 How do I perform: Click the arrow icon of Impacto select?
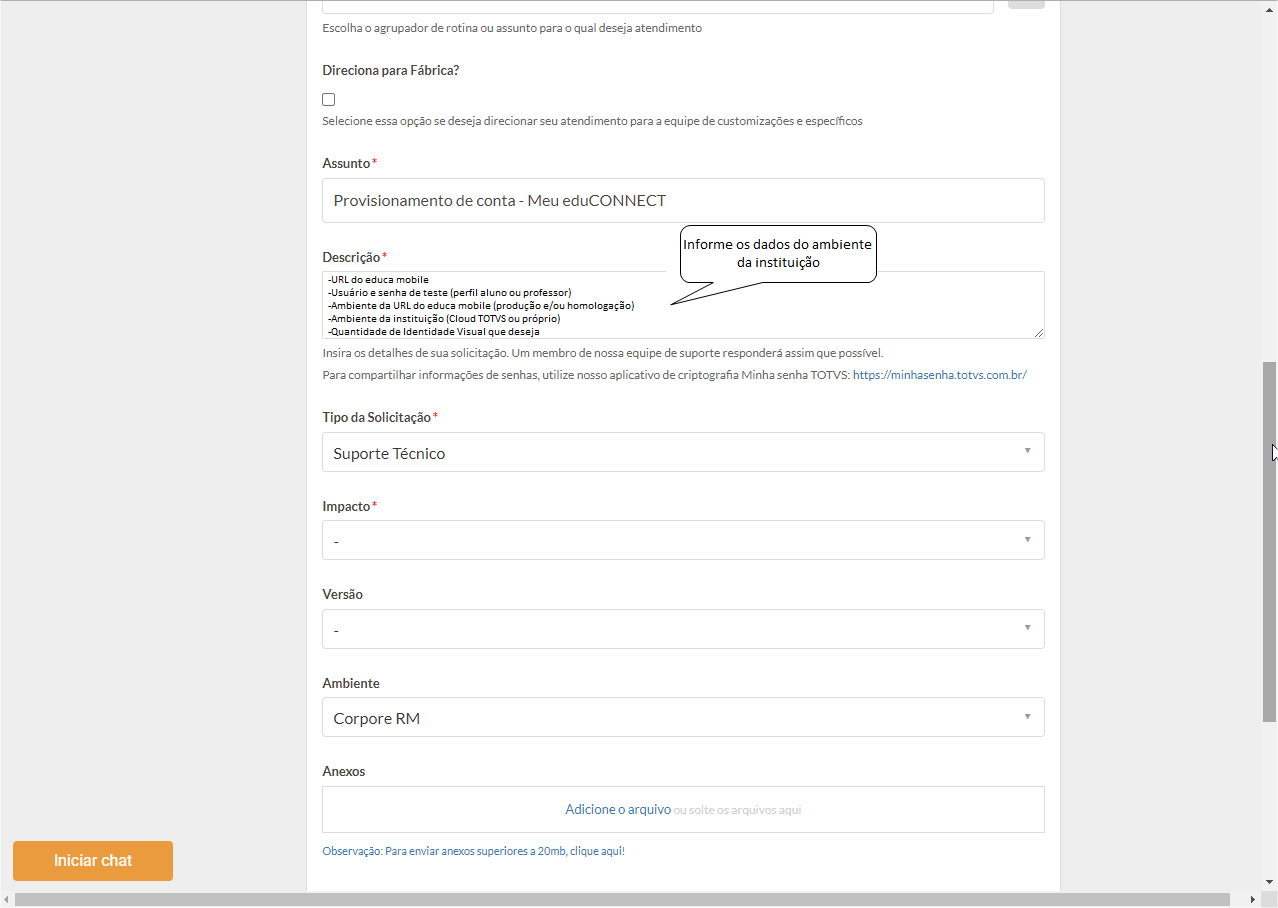(x=1027, y=539)
